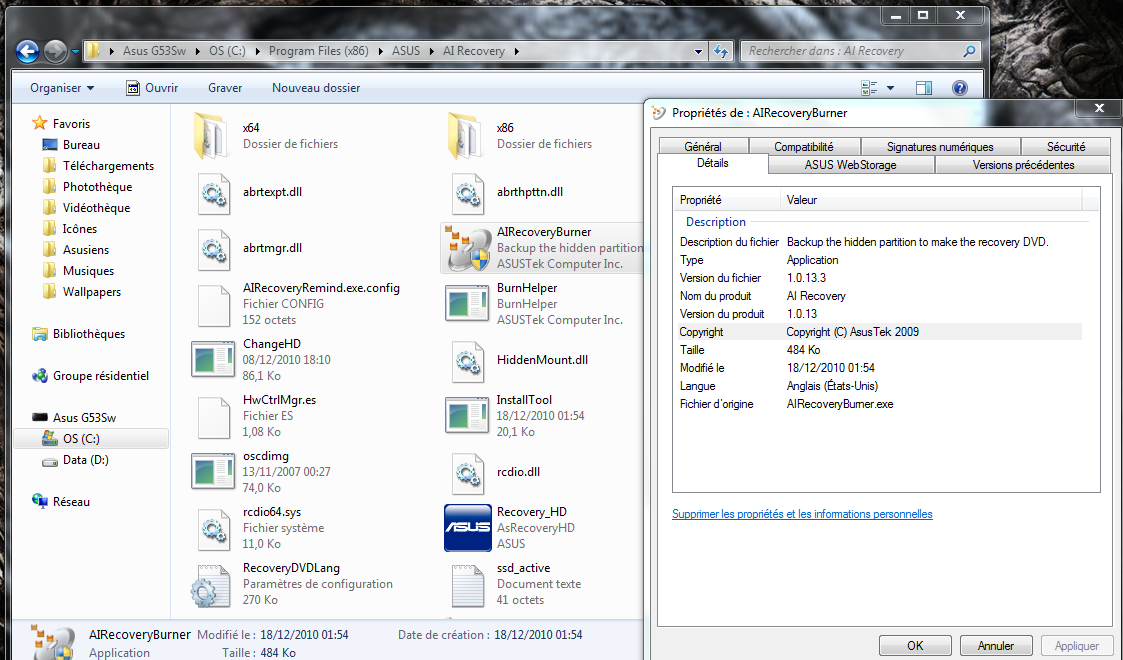
Task: Toggle the preview pane icon
Action: click(x=924, y=88)
